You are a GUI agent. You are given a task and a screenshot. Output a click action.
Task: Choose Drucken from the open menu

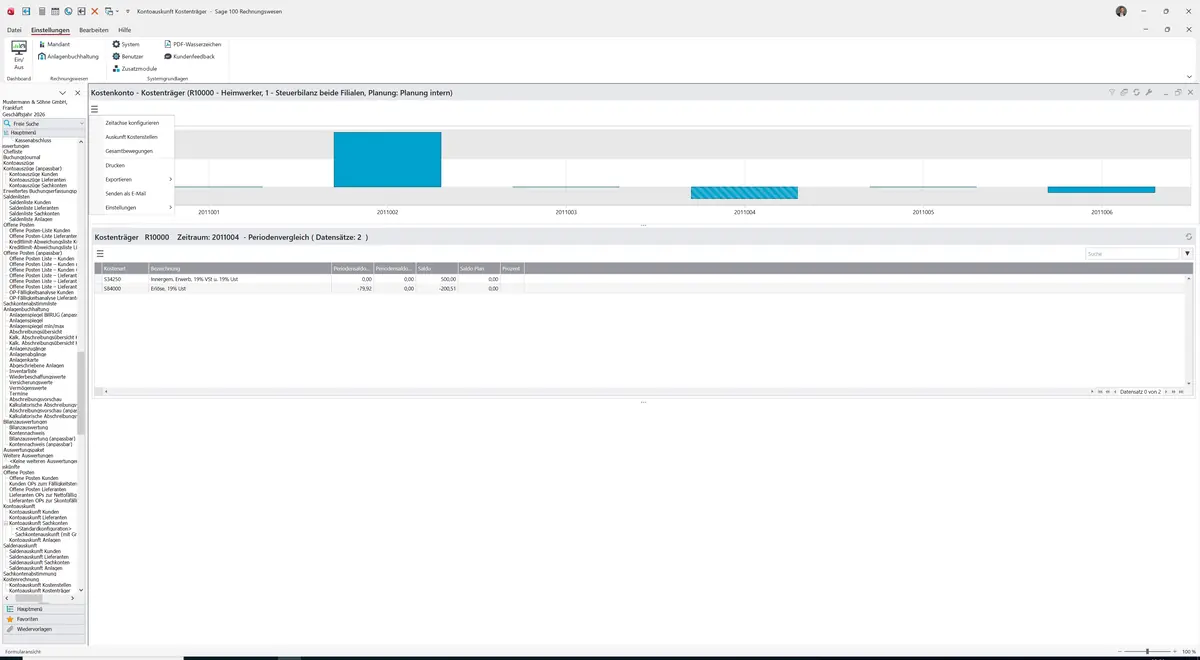132,165
